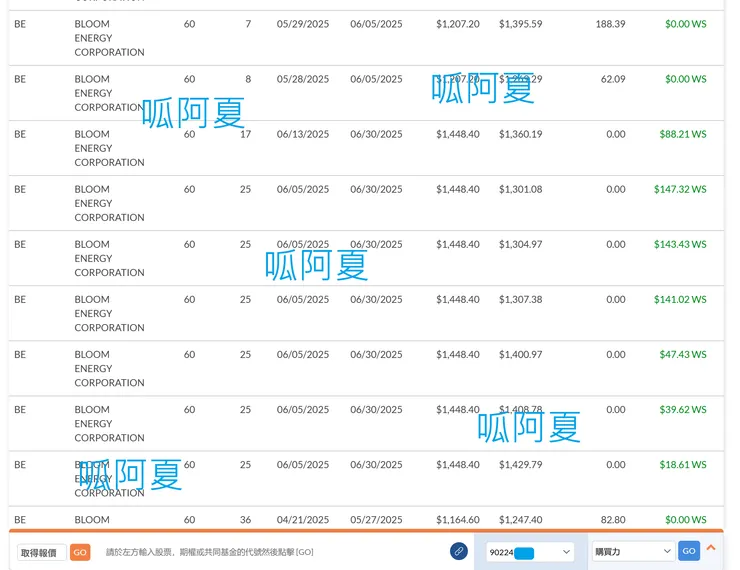Click the green $88.21 WS value
The height and width of the screenshot is (570, 740).
click(x=683, y=134)
